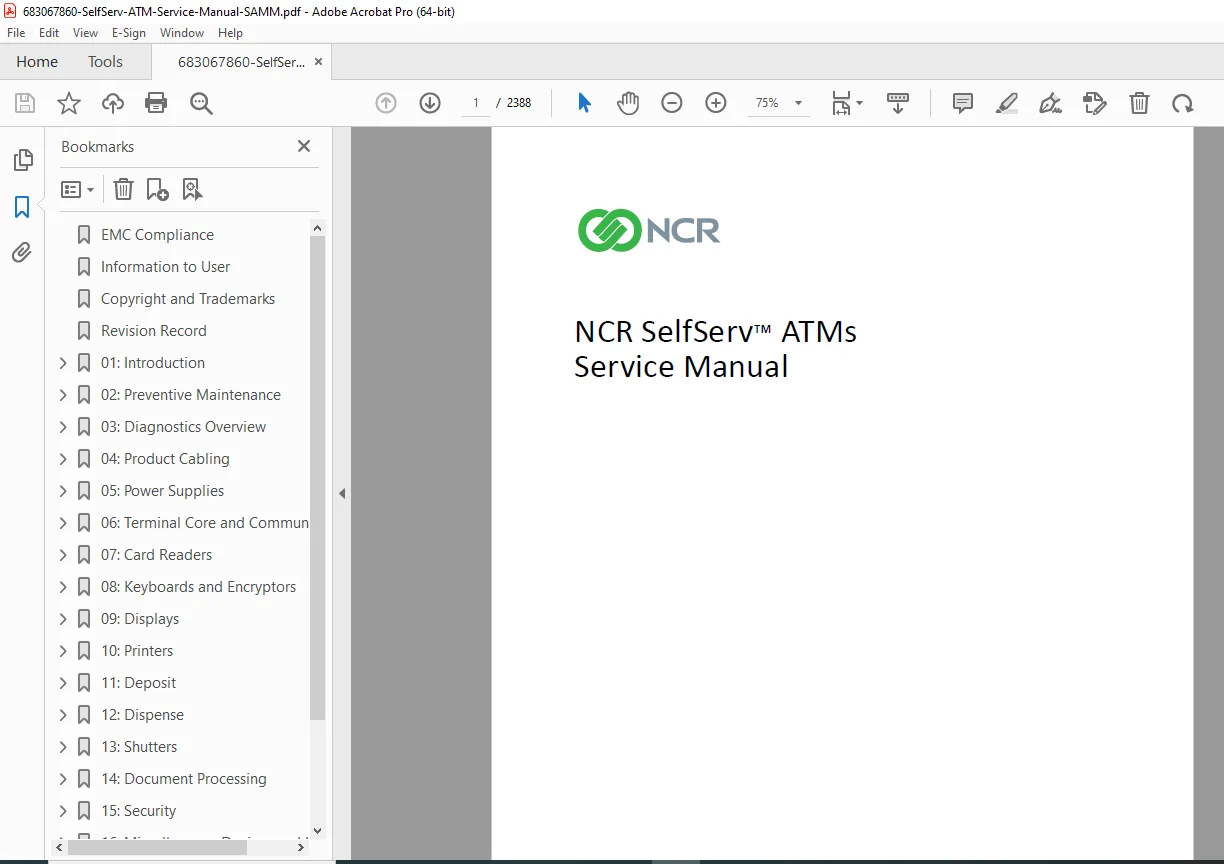Rotate the page with the rotate icon

pos(1183,103)
